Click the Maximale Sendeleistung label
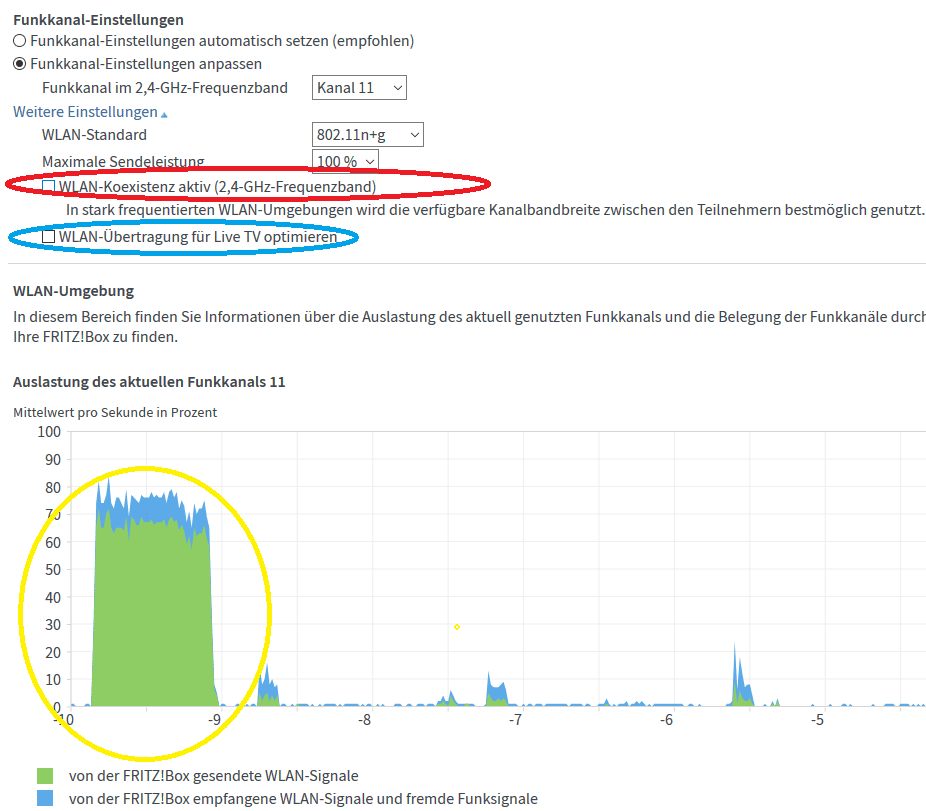The width and height of the screenshot is (926, 811). tap(123, 161)
